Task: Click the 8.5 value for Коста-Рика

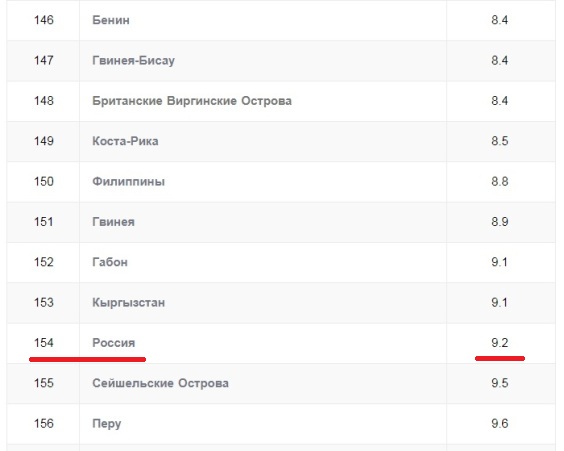Action: click(500, 141)
